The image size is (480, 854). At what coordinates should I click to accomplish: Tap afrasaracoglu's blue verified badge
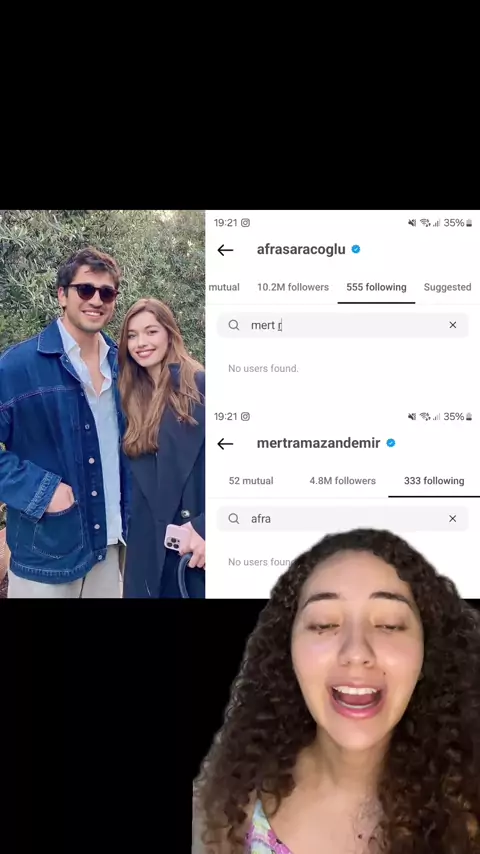[356, 249]
